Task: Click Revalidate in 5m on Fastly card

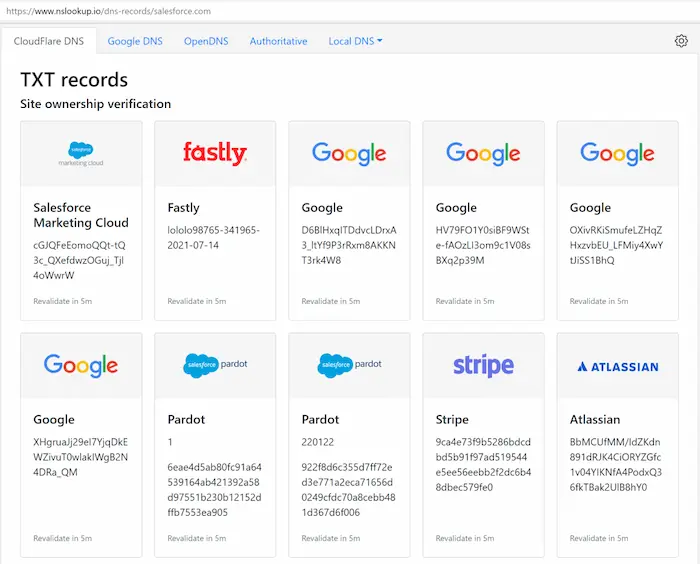Action: click(x=196, y=301)
